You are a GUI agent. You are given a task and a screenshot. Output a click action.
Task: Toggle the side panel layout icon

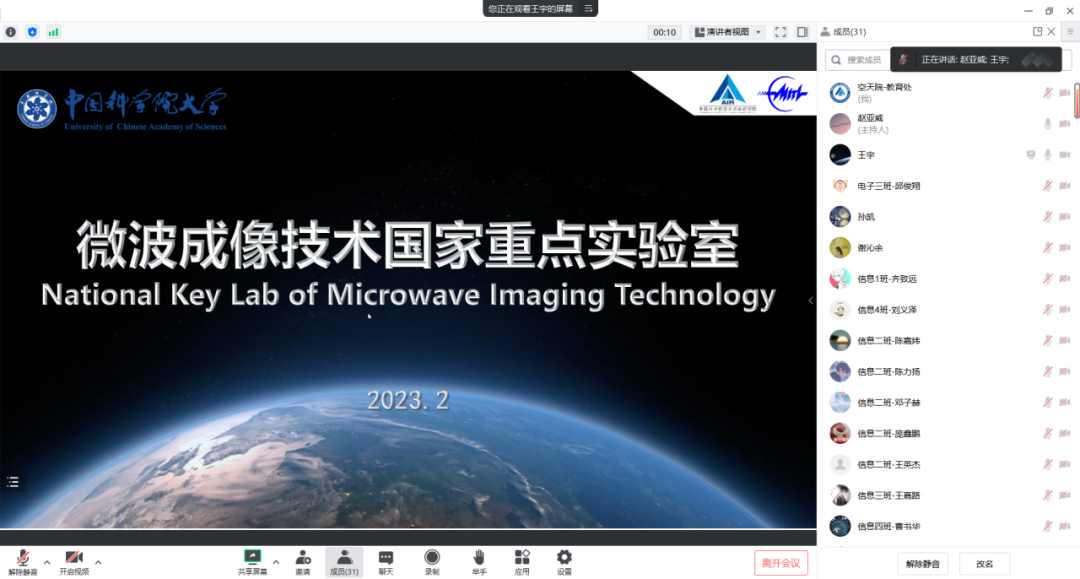pyautogui.click(x=802, y=32)
